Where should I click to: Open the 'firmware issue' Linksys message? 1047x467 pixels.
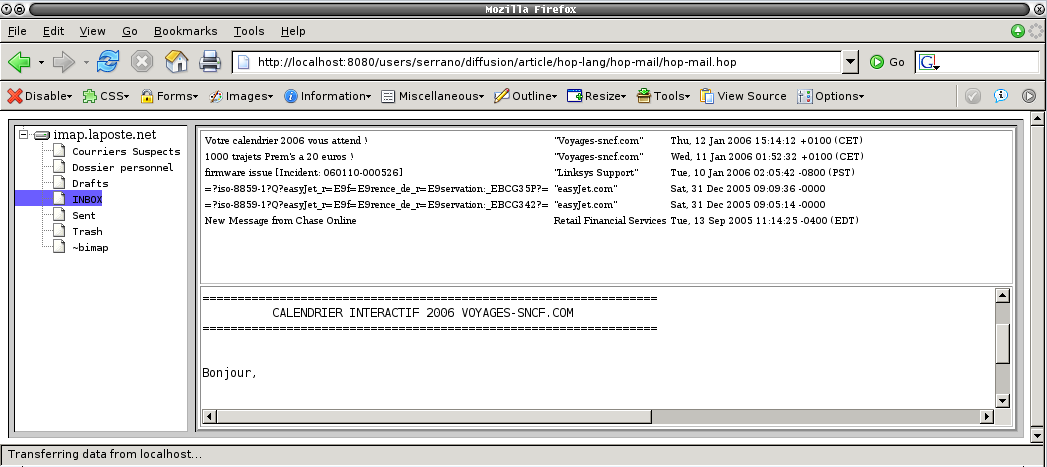click(304, 172)
